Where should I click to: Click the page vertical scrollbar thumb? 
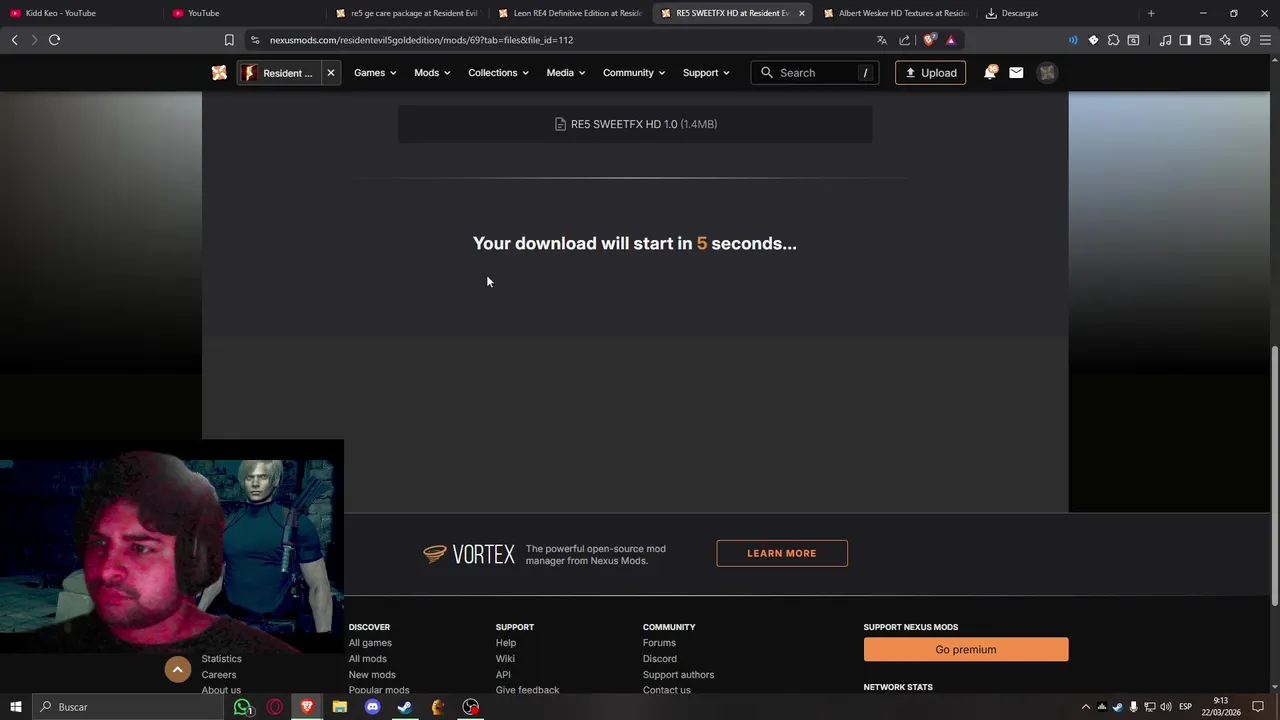[1274, 475]
